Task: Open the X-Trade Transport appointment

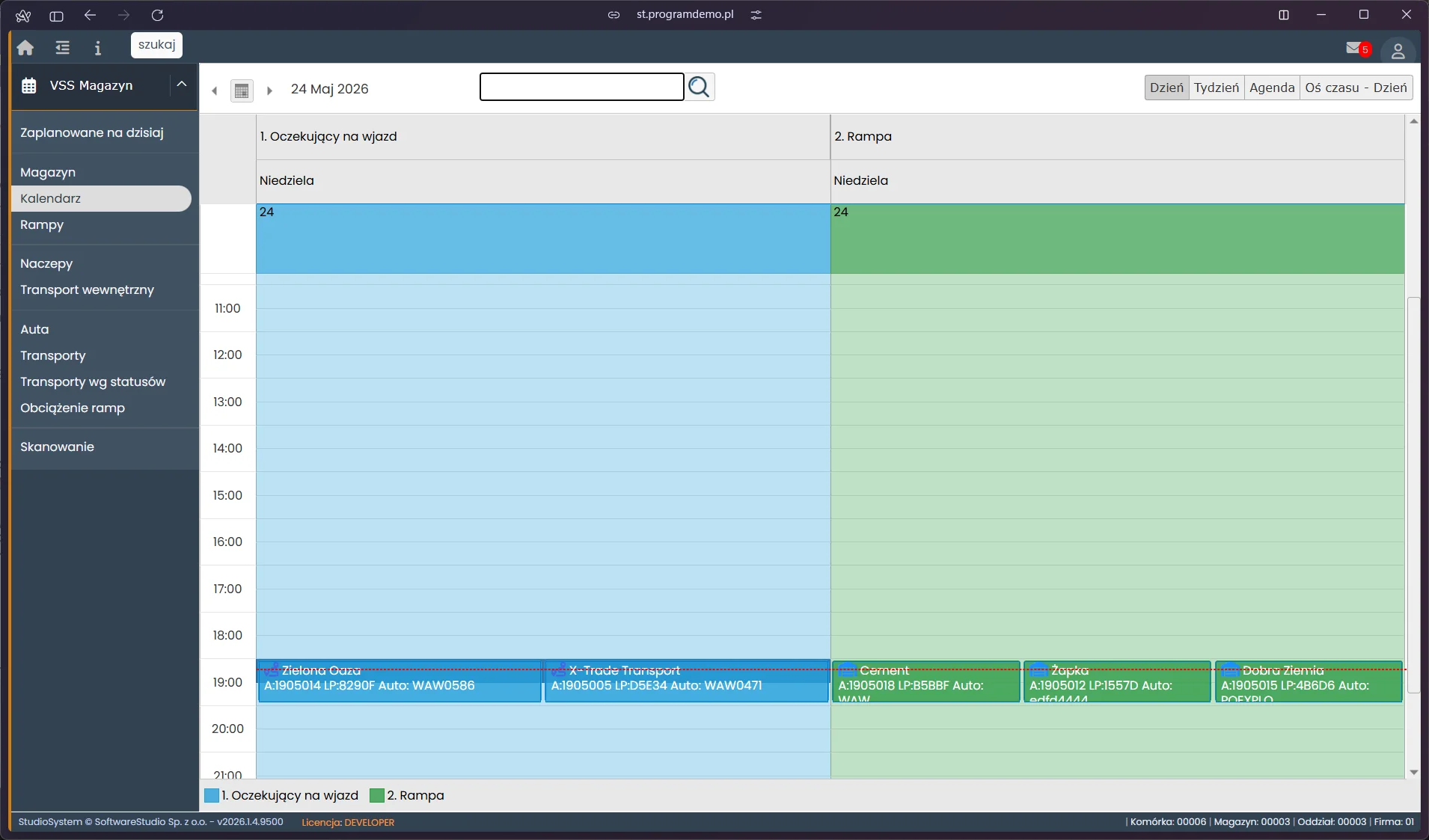Action: (687, 681)
